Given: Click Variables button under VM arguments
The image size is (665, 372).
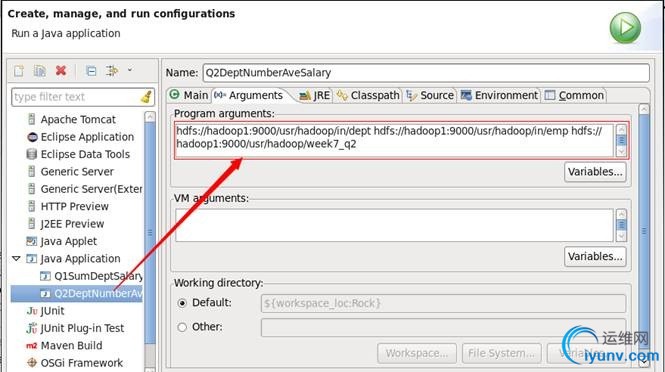Looking at the screenshot, I should (x=595, y=257).
